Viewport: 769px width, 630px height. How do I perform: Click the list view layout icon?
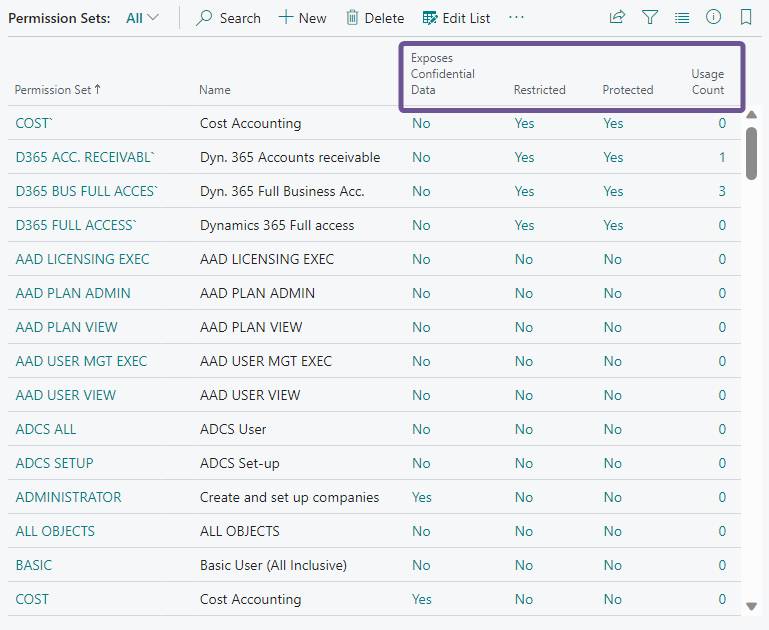682,17
